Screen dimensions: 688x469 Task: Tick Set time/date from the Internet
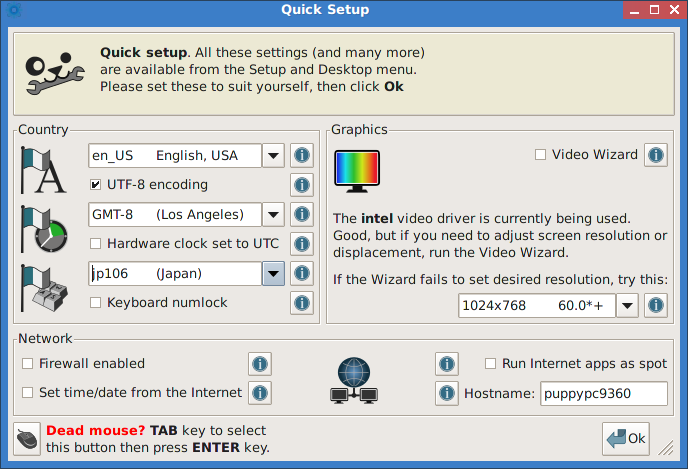[28, 393]
